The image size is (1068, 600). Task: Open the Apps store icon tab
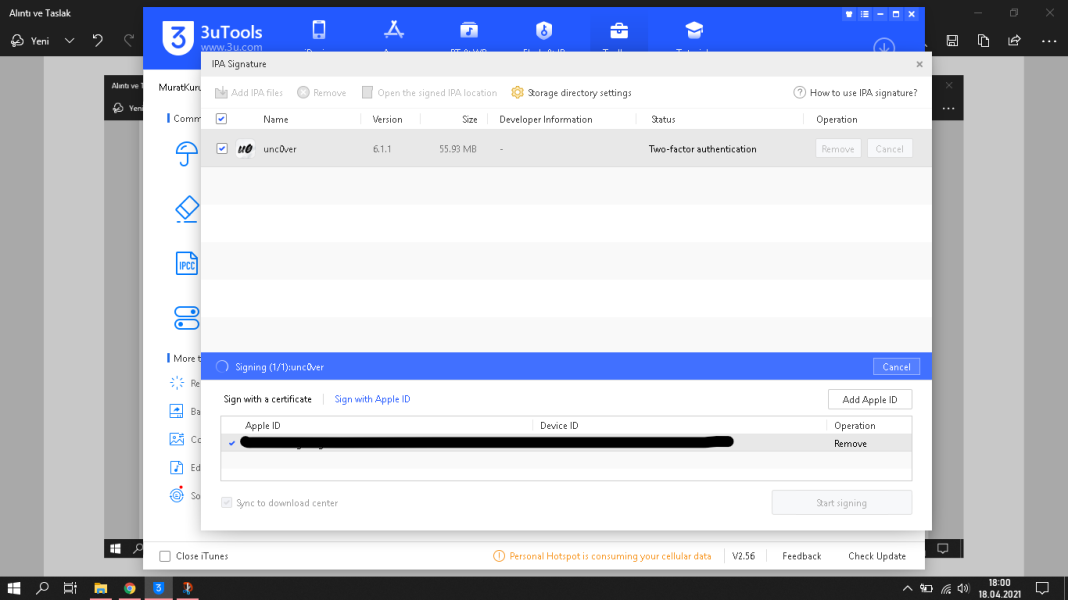tap(393, 30)
